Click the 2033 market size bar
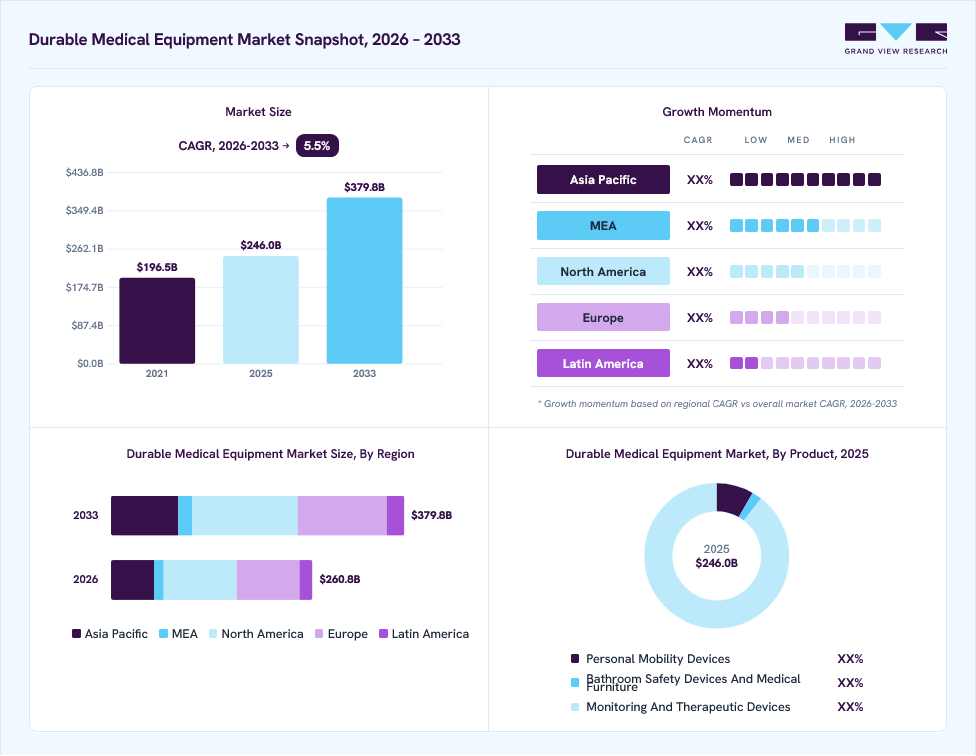Screen dimensions: 976x756 pyautogui.click(x=364, y=281)
